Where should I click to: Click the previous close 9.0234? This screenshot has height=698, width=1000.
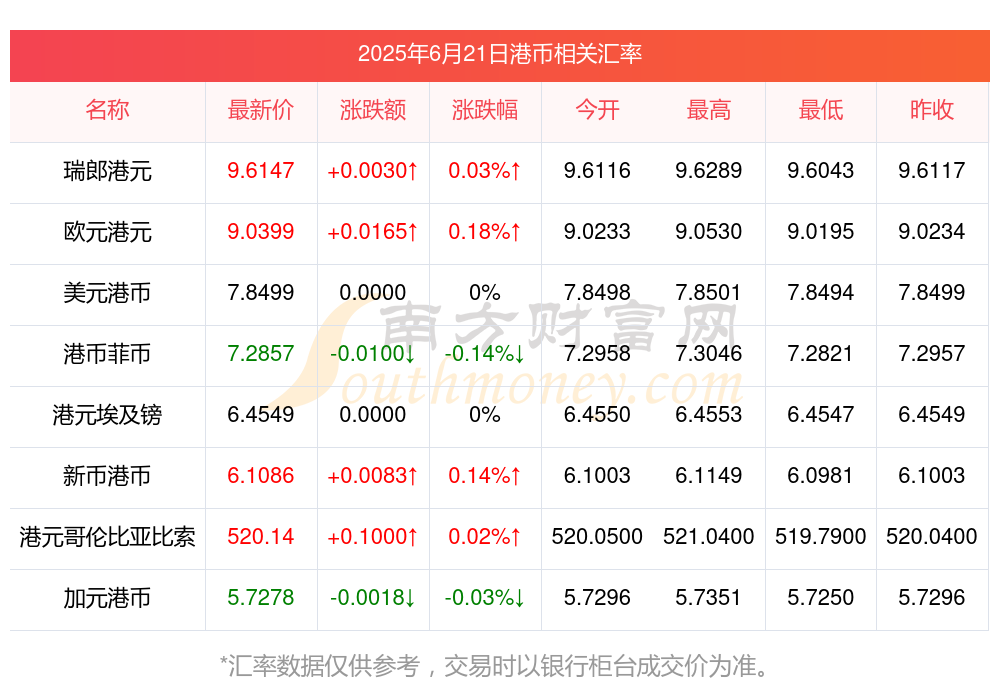[932, 232]
